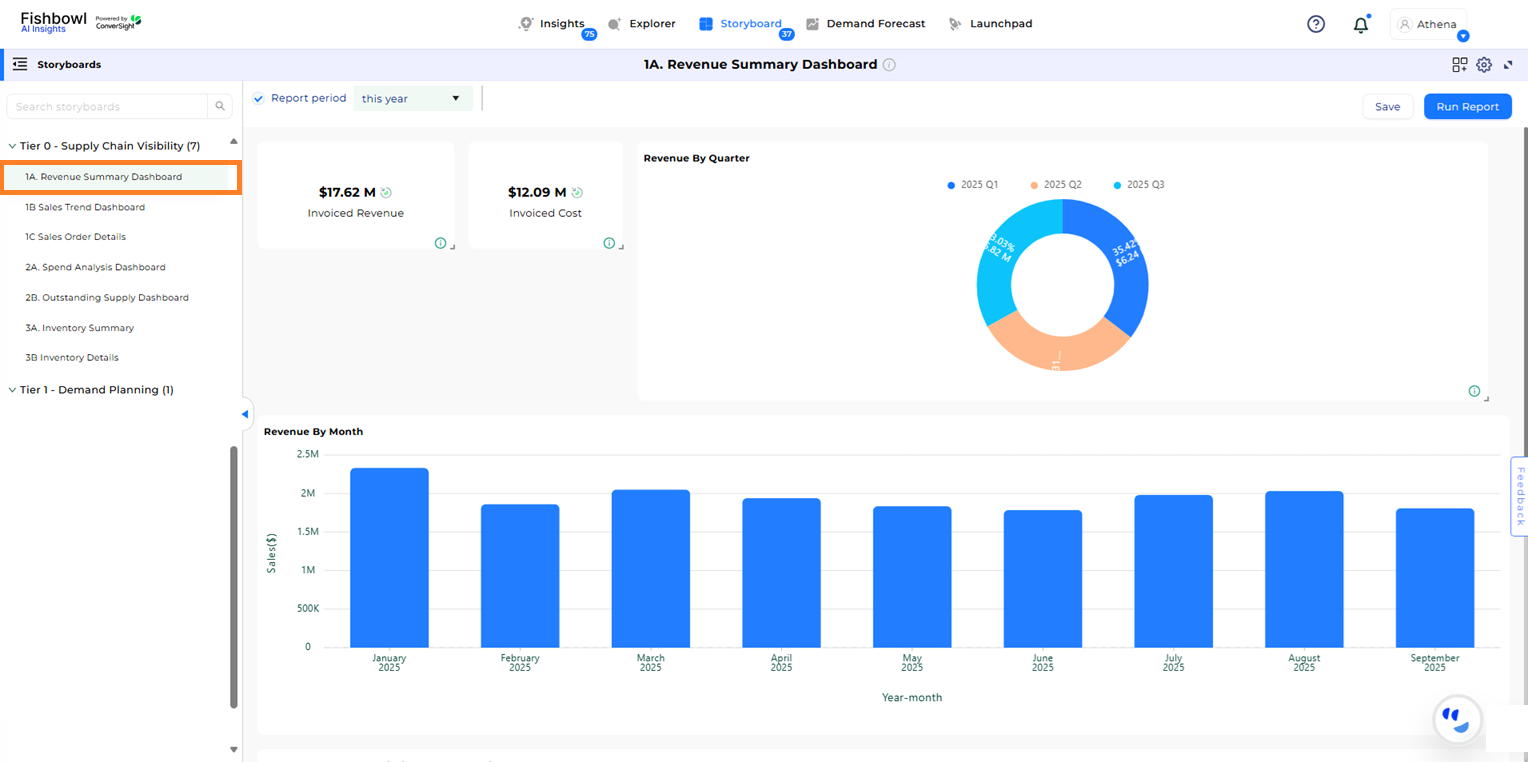Click the add widget icon
The height and width of the screenshot is (762, 1528).
click(x=1459, y=64)
